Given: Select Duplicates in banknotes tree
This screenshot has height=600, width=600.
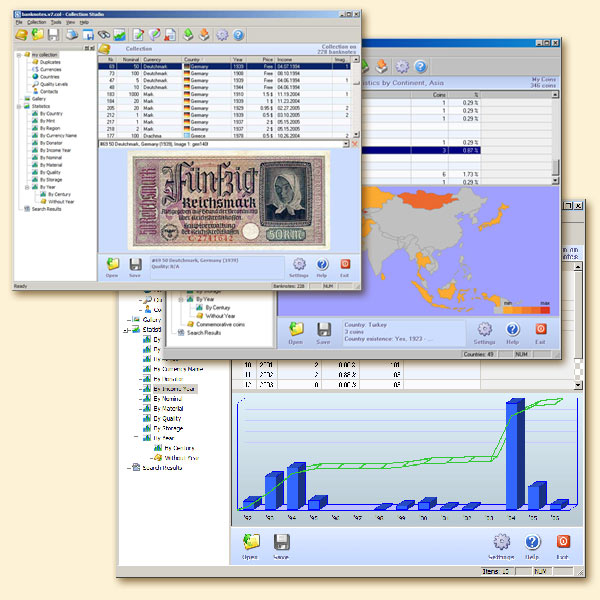Looking at the screenshot, I should [50, 62].
